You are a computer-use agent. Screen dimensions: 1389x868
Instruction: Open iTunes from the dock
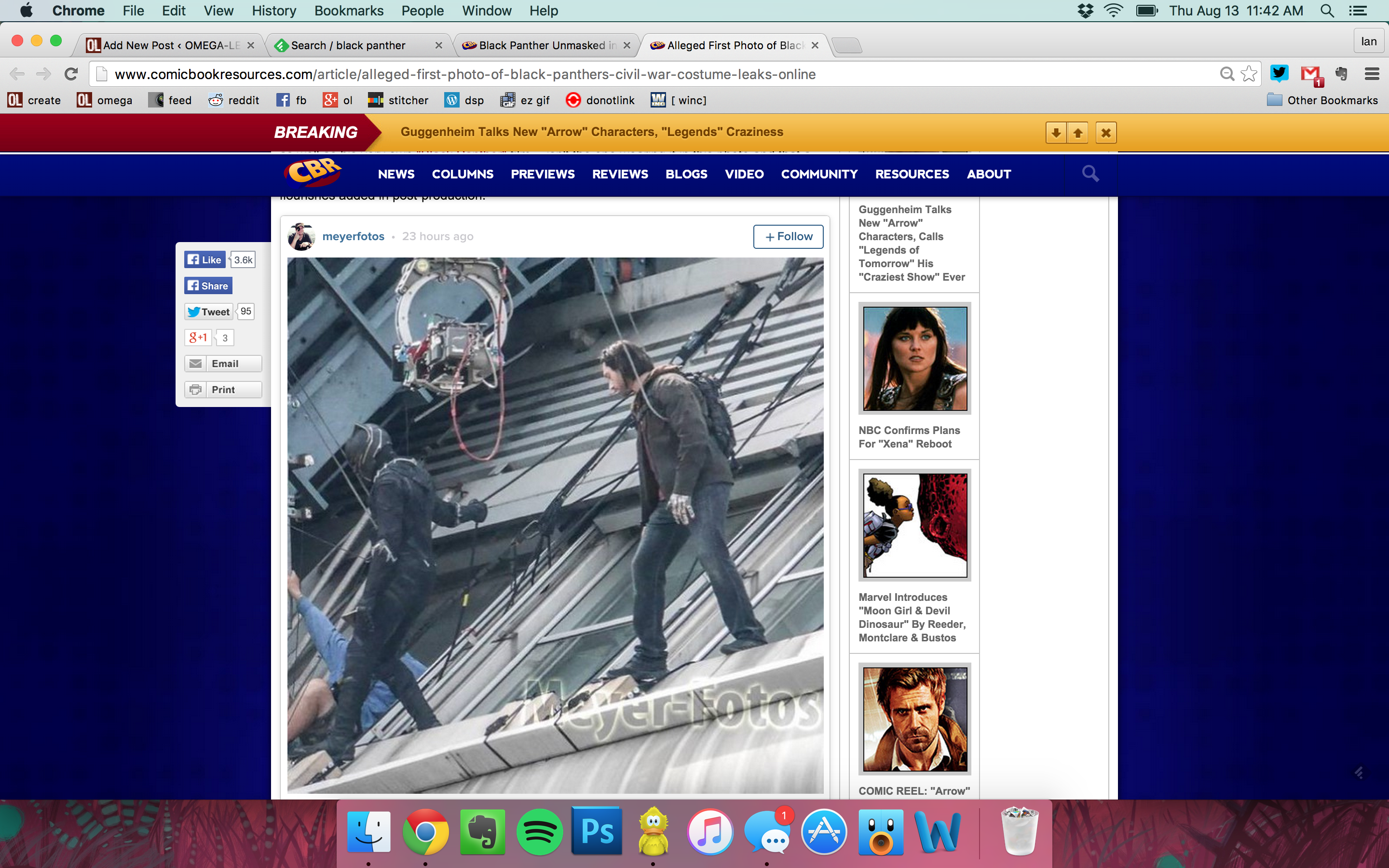point(710,831)
